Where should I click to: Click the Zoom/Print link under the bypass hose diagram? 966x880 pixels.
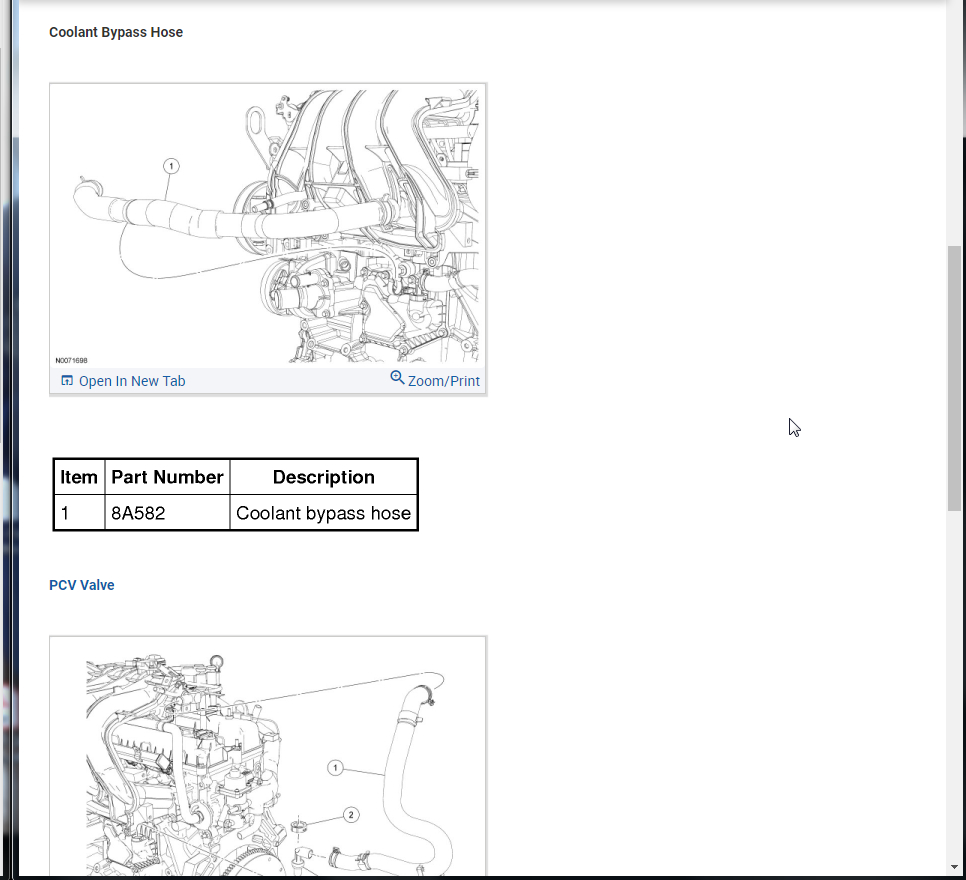(x=444, y=381)
